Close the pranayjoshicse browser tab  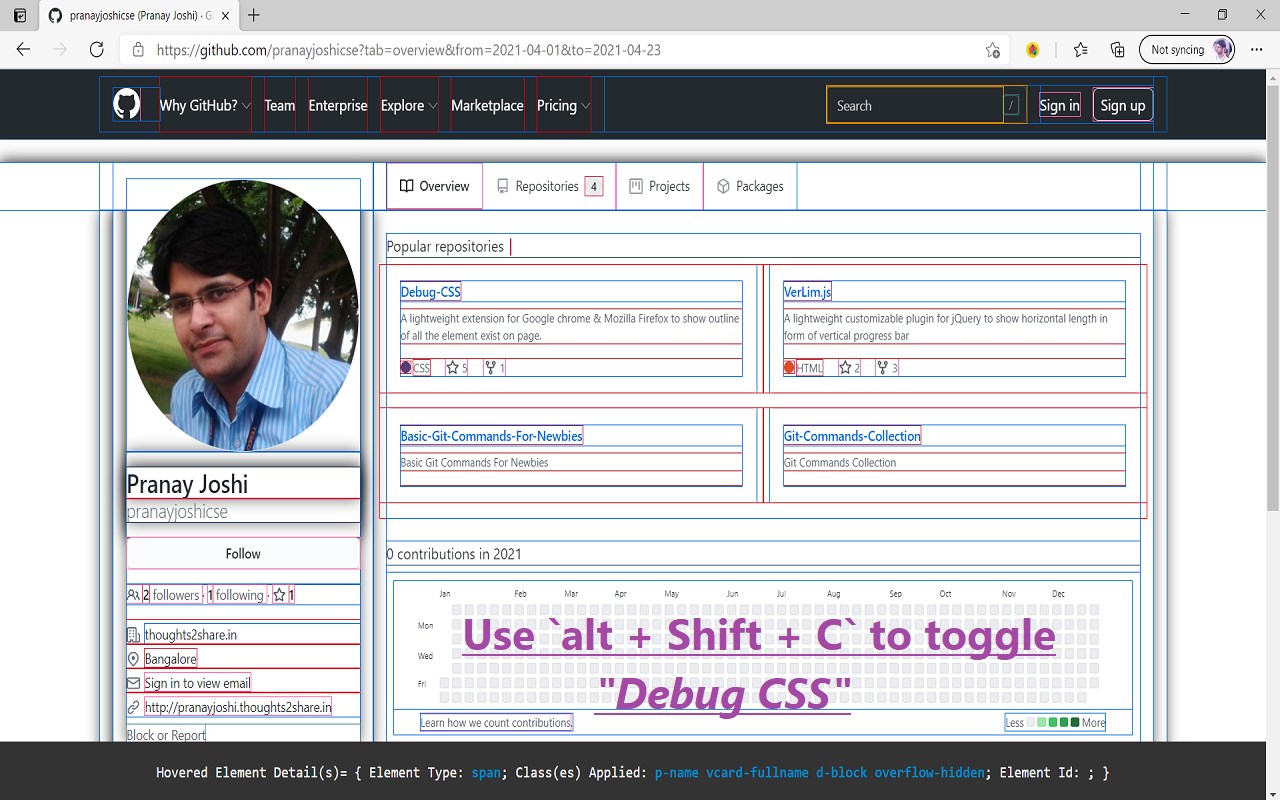226,15
